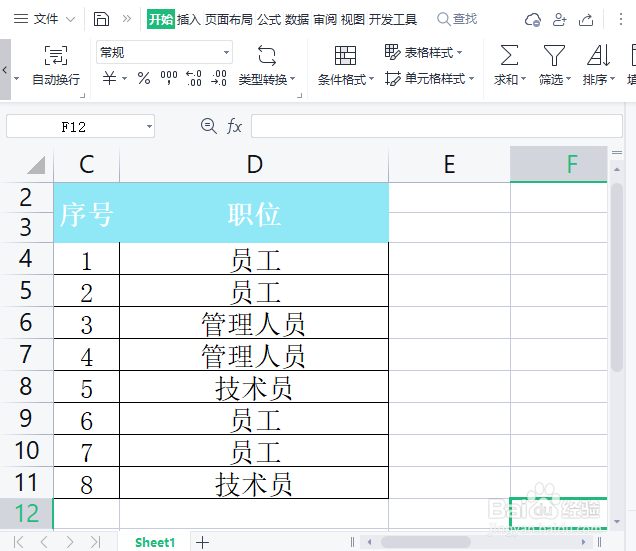The image size is (636, 551).
Task: Click the 查找 search box
Action: click(x=457, y=19)
